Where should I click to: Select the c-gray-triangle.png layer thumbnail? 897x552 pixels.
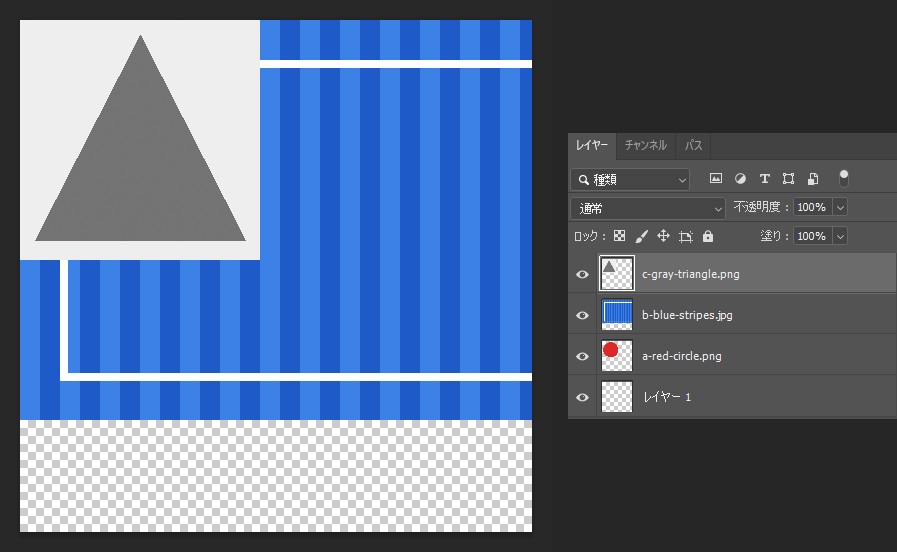[x=617, y=273]
